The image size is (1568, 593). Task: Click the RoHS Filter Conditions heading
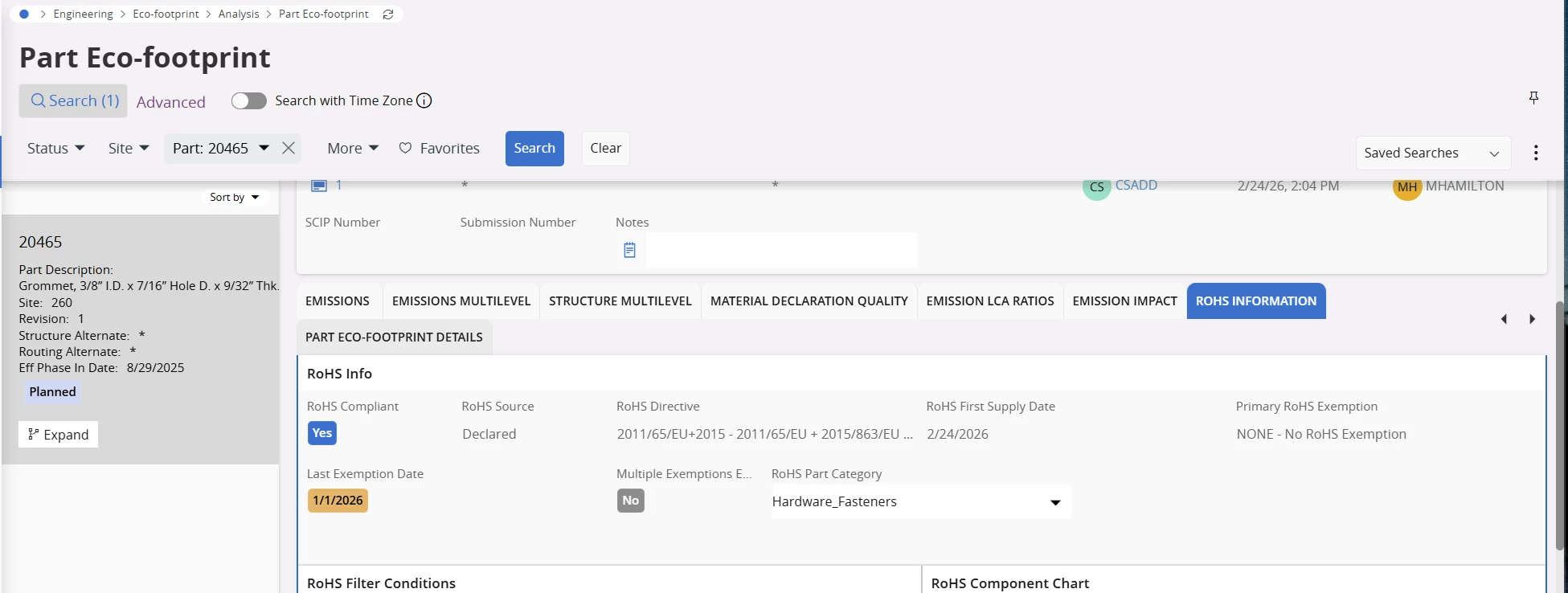click(381, 583)
